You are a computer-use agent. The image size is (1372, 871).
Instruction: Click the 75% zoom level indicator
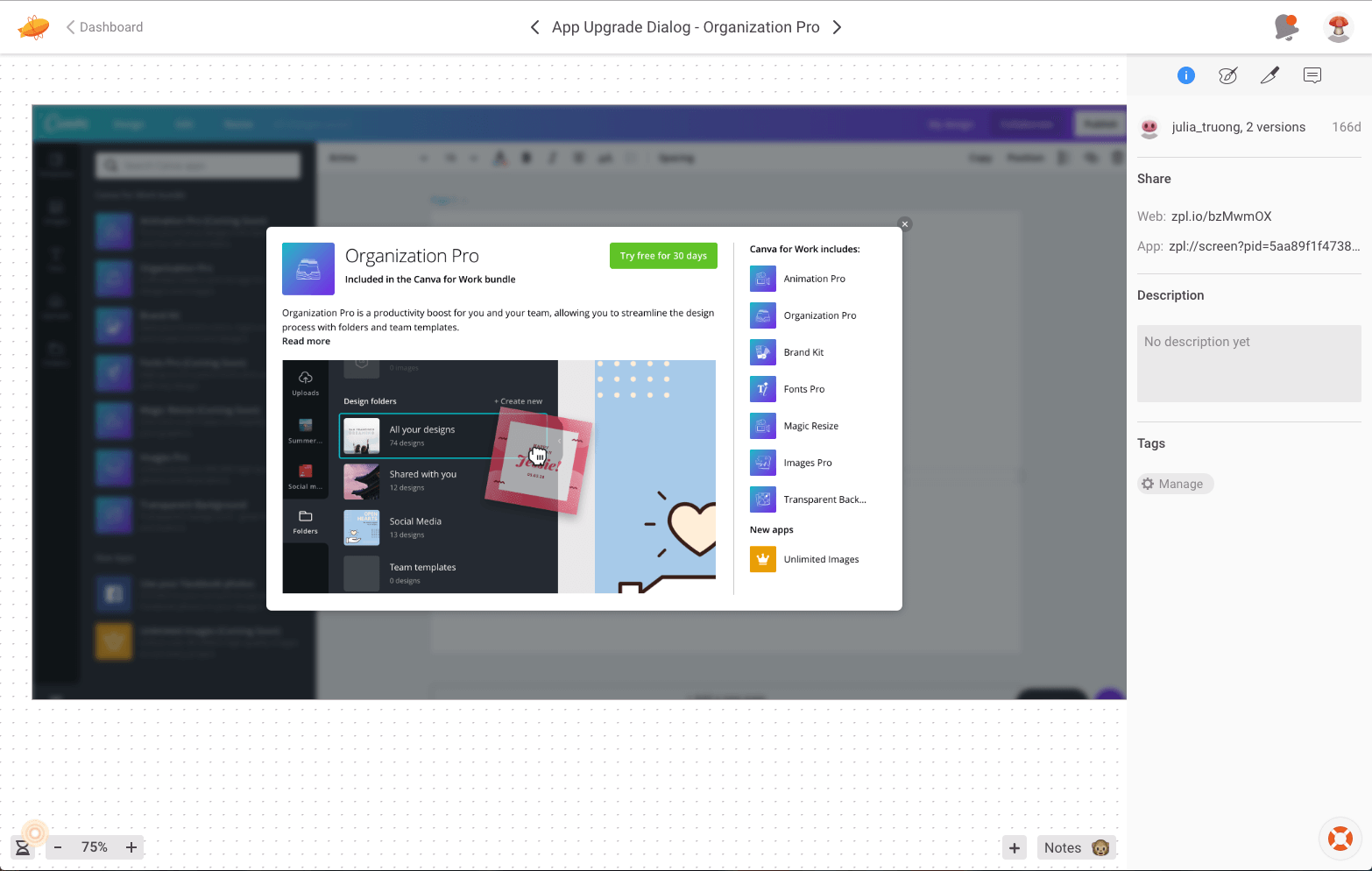point(95,847)
